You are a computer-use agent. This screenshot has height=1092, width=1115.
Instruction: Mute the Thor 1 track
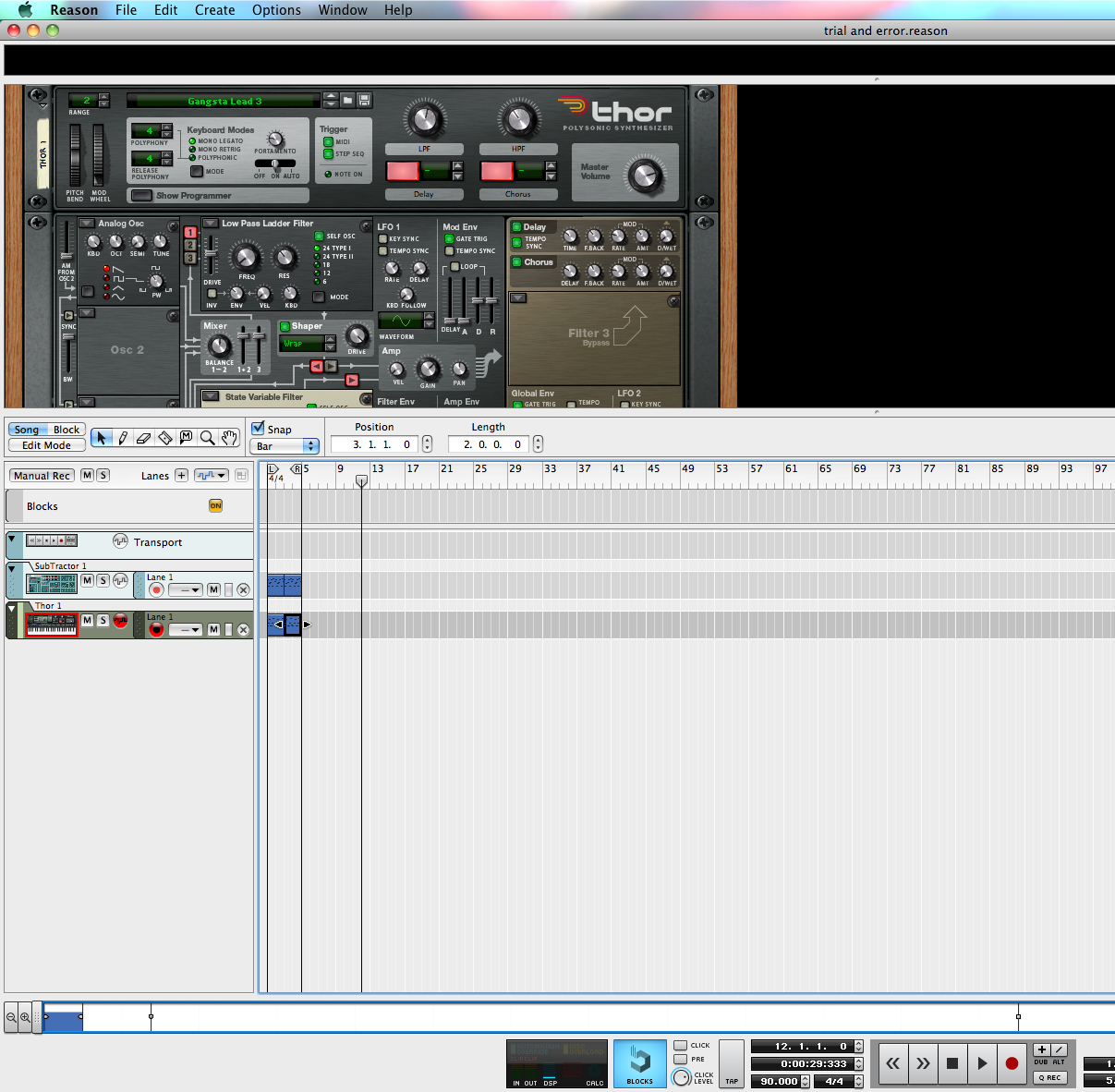[88, 620]
